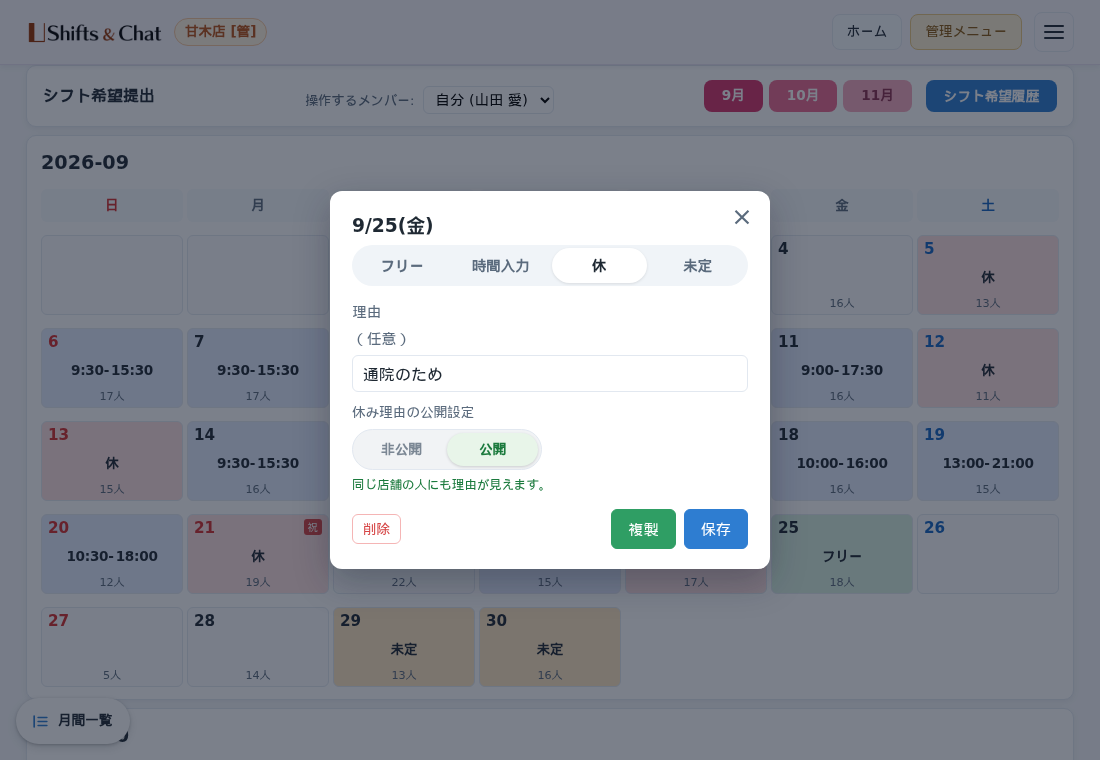Open the September 28 calendar cell

258,647
